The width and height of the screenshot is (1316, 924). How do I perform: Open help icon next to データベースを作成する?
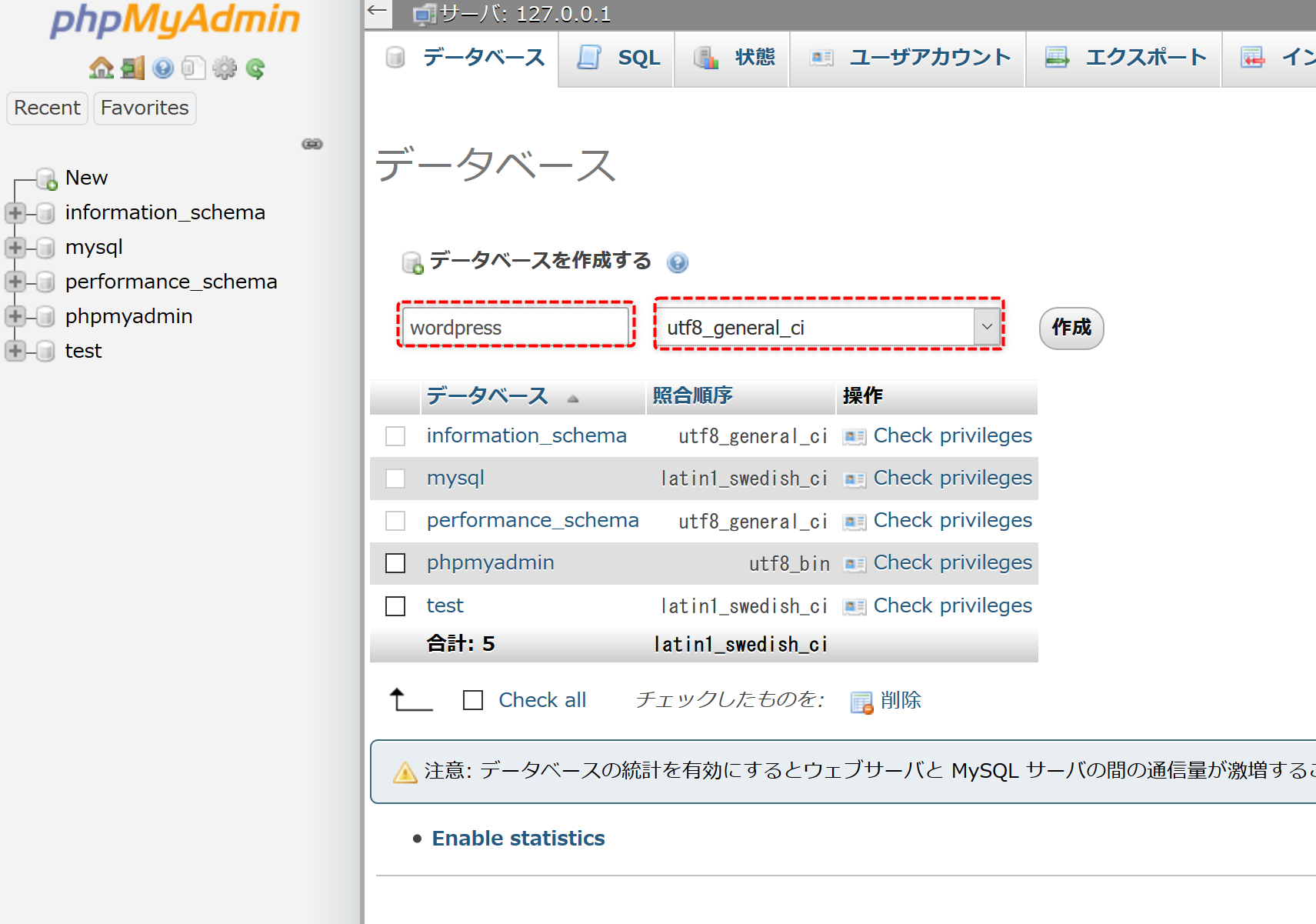678,263
